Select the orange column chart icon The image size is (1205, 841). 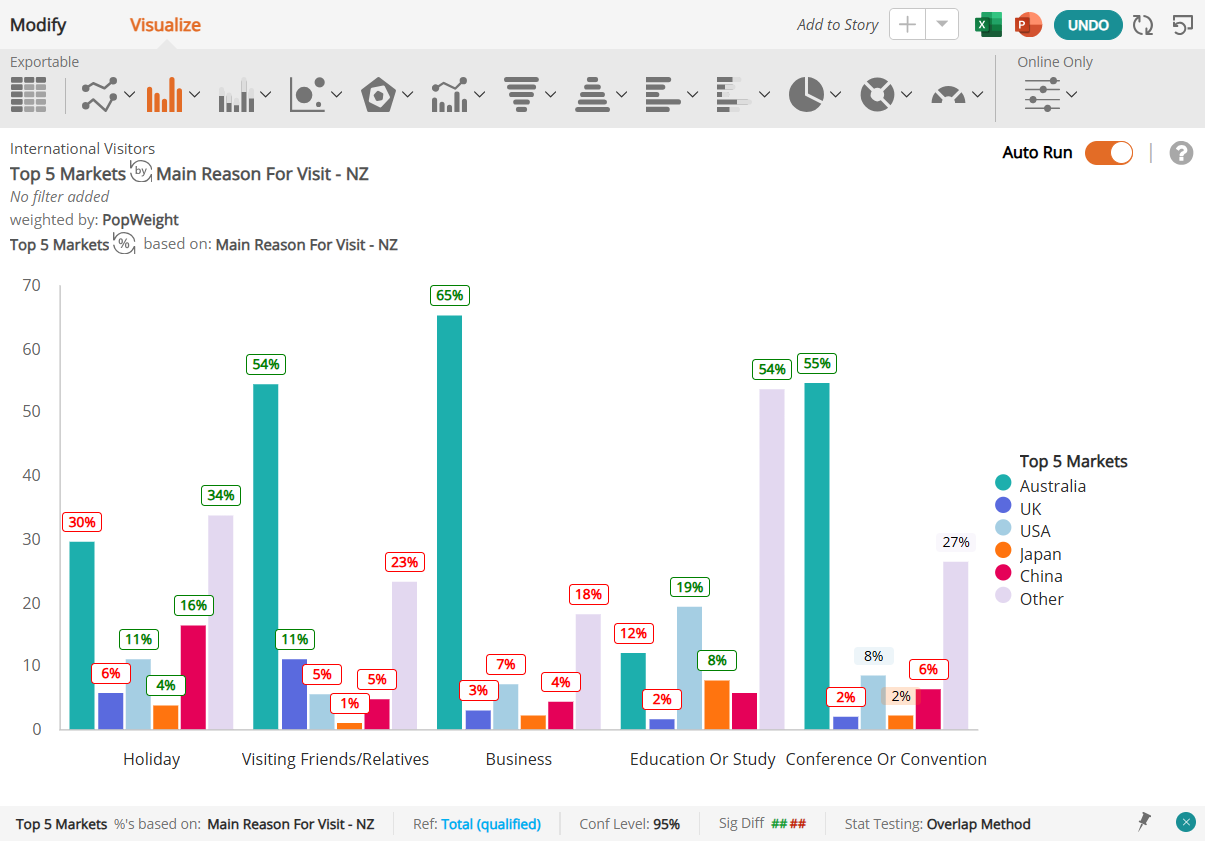(165, 94)
